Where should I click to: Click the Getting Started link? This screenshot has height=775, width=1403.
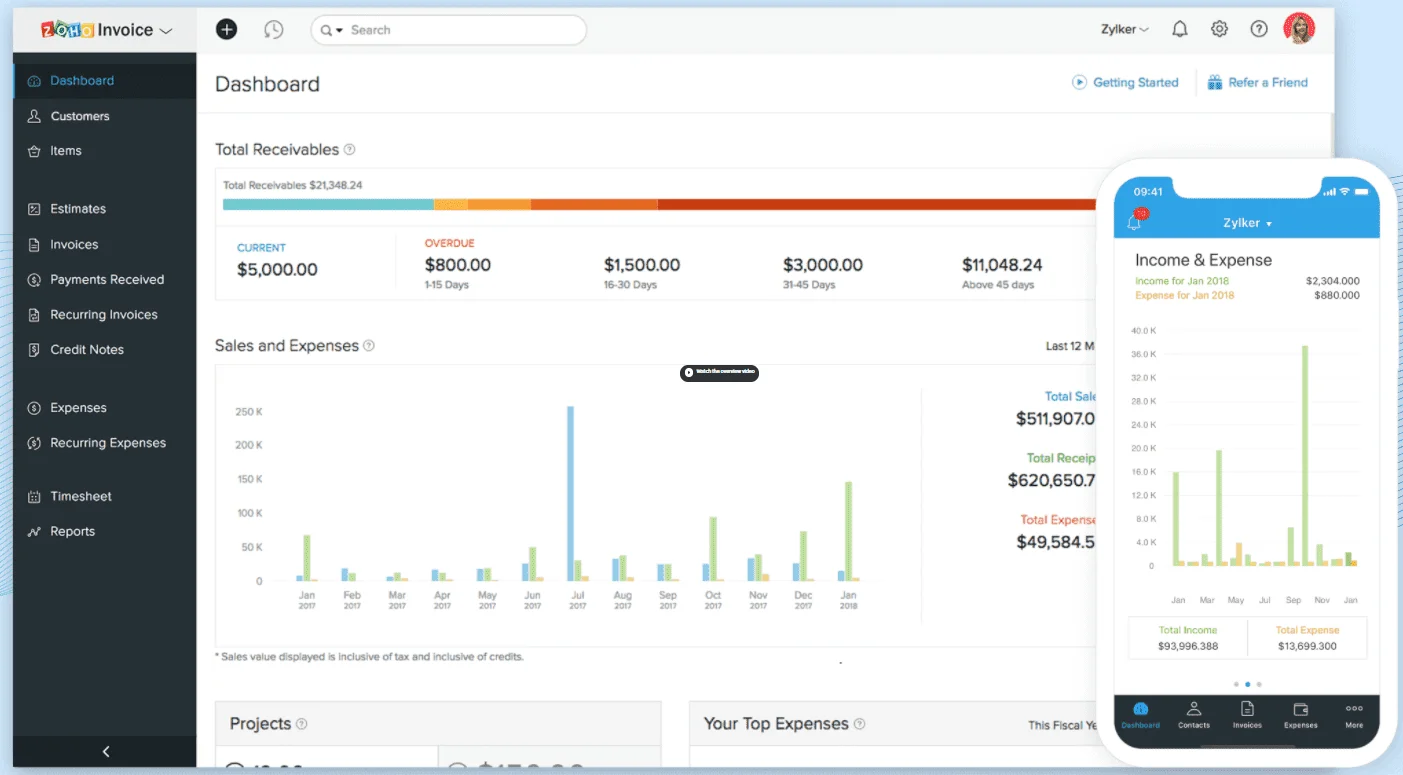click(x=1136, y=83)
